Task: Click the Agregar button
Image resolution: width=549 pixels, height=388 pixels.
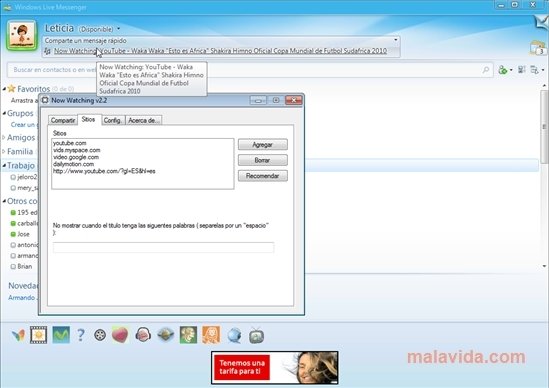Action: tap(263, 145)
